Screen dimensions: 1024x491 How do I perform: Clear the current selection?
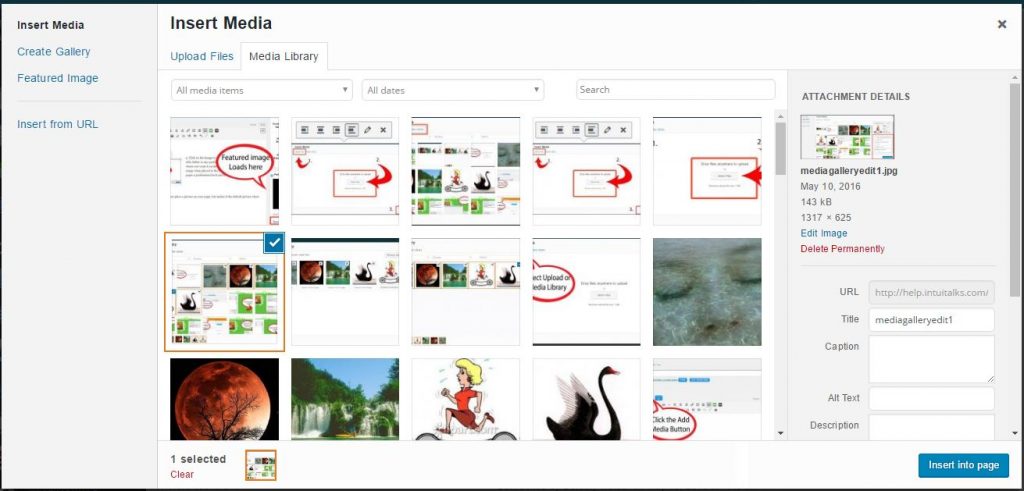pyautogui.click(x=182, y=475)
